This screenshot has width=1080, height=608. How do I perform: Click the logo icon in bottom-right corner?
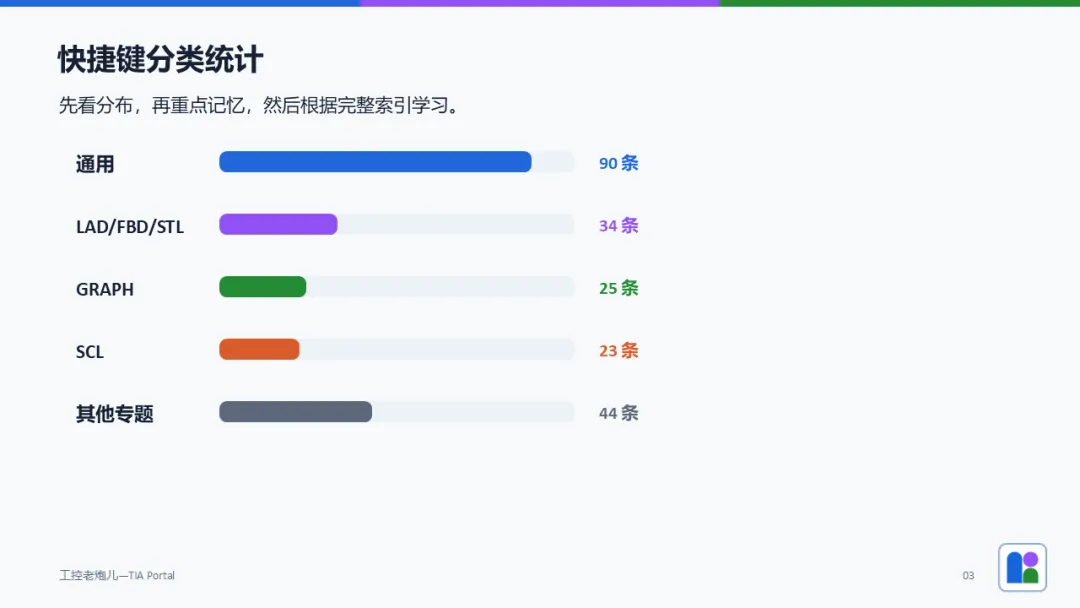click(1022, 567)
